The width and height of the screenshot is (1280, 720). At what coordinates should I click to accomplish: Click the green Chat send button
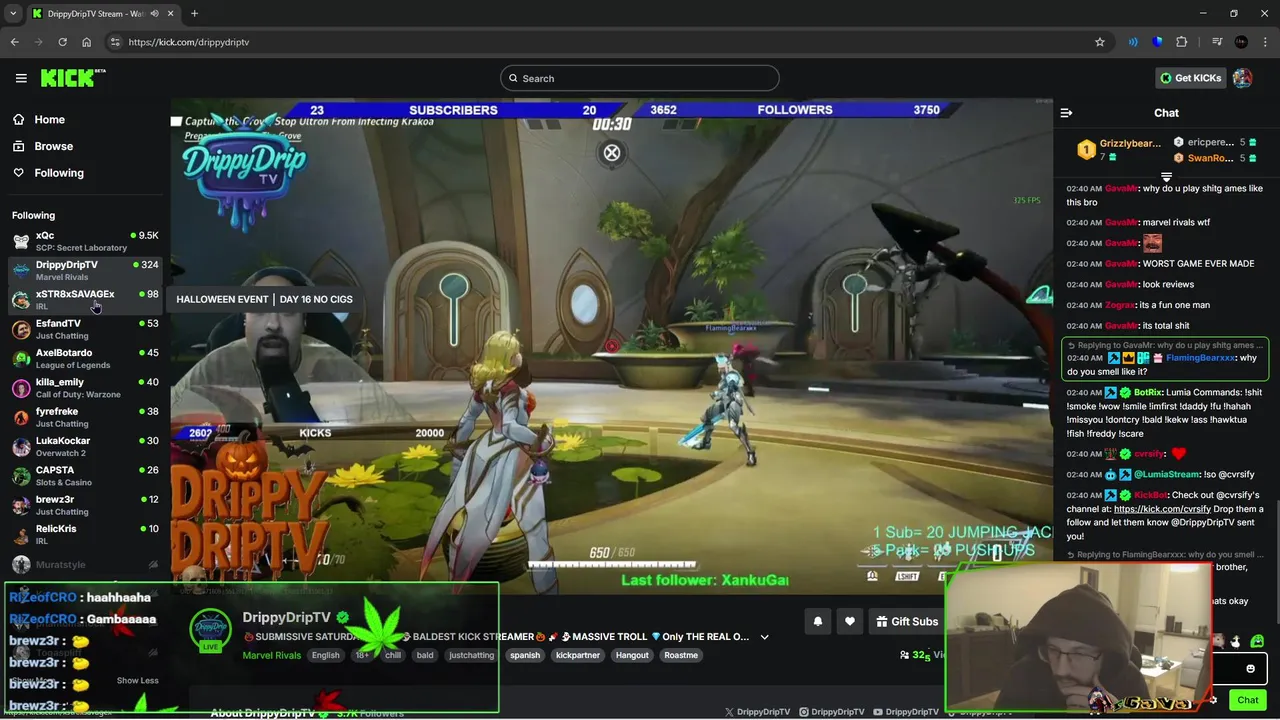(1247, 700)
